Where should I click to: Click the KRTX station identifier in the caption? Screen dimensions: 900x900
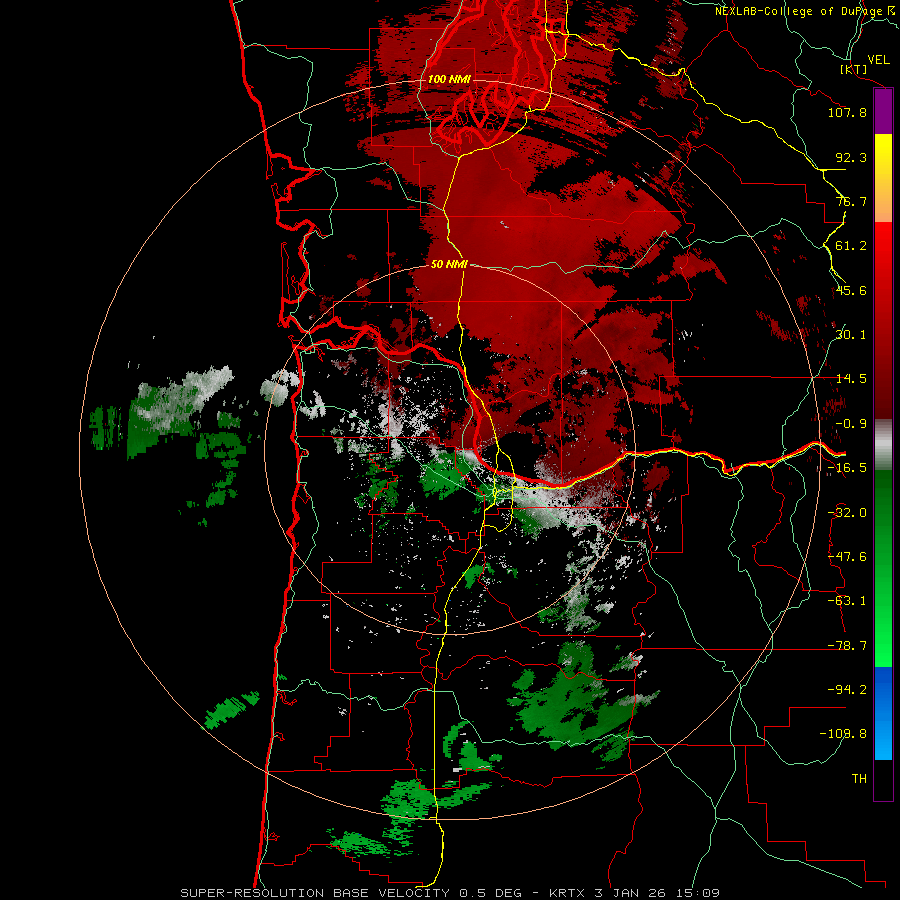pyautogui.click(x=567, y=893)
